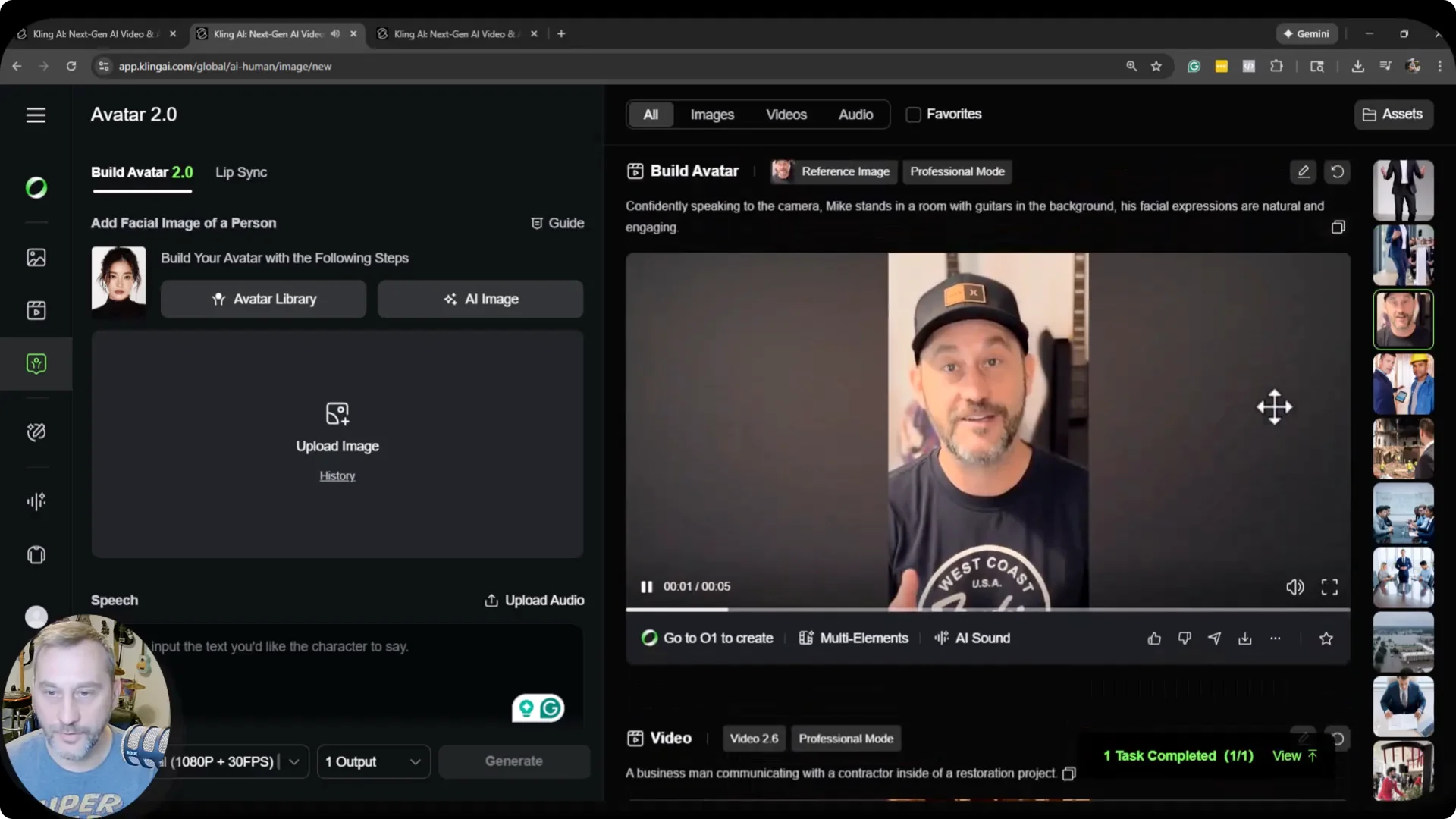Reload the page
This screenshot has width=1456, height=819.
(x=71, y=66)
